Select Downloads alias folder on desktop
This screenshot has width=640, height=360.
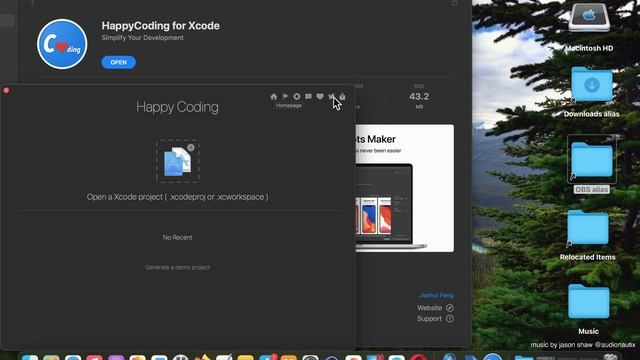591,92
